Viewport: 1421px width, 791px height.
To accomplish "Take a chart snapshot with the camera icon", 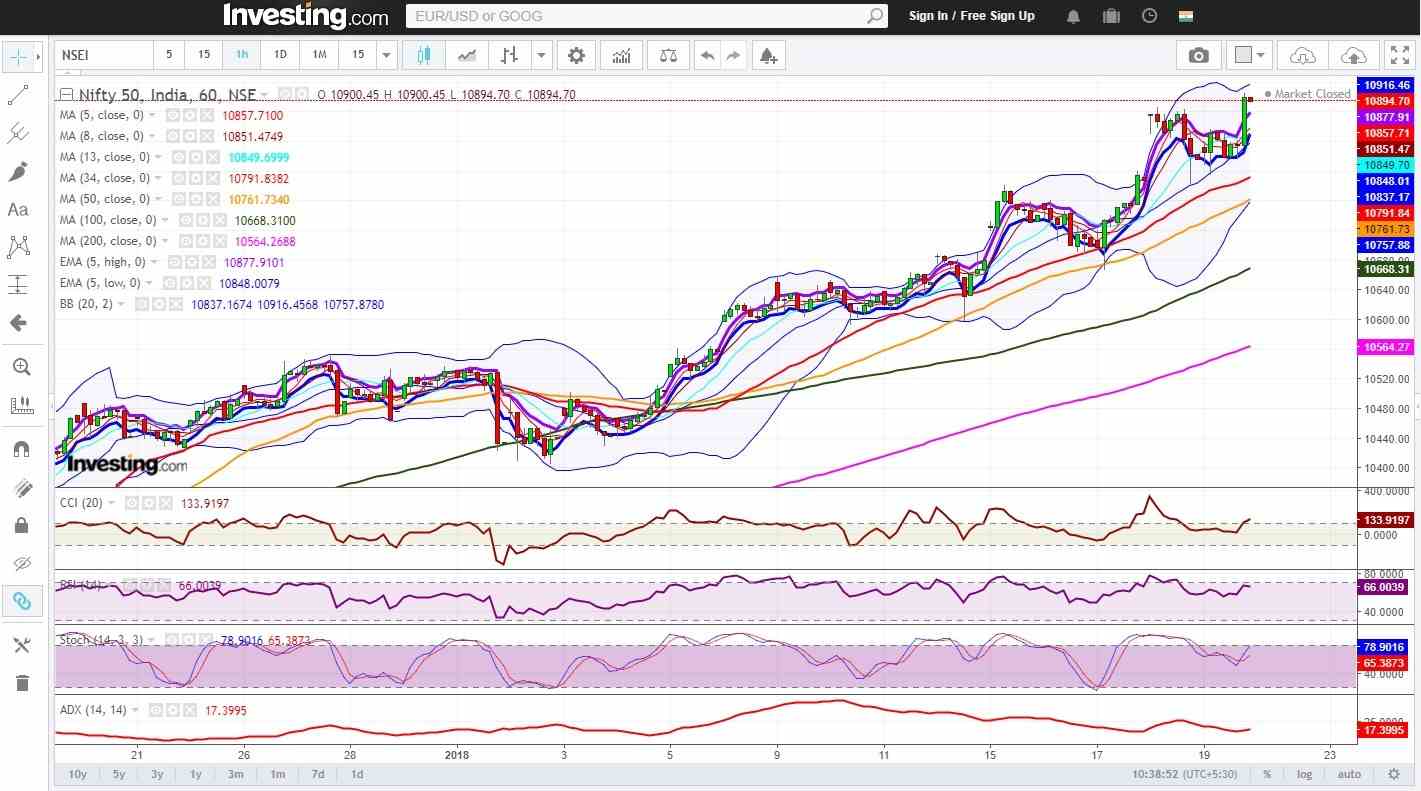I will [x=1198, y=56].
